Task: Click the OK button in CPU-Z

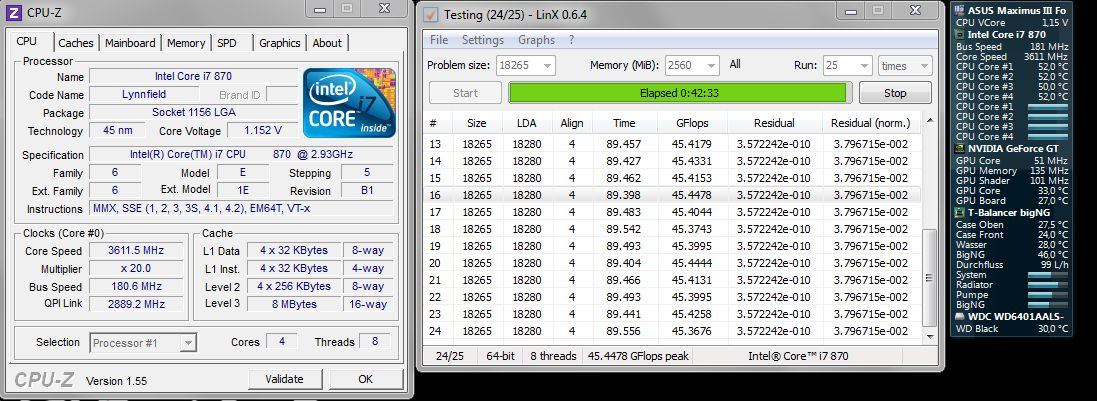Action: point(365,379)
